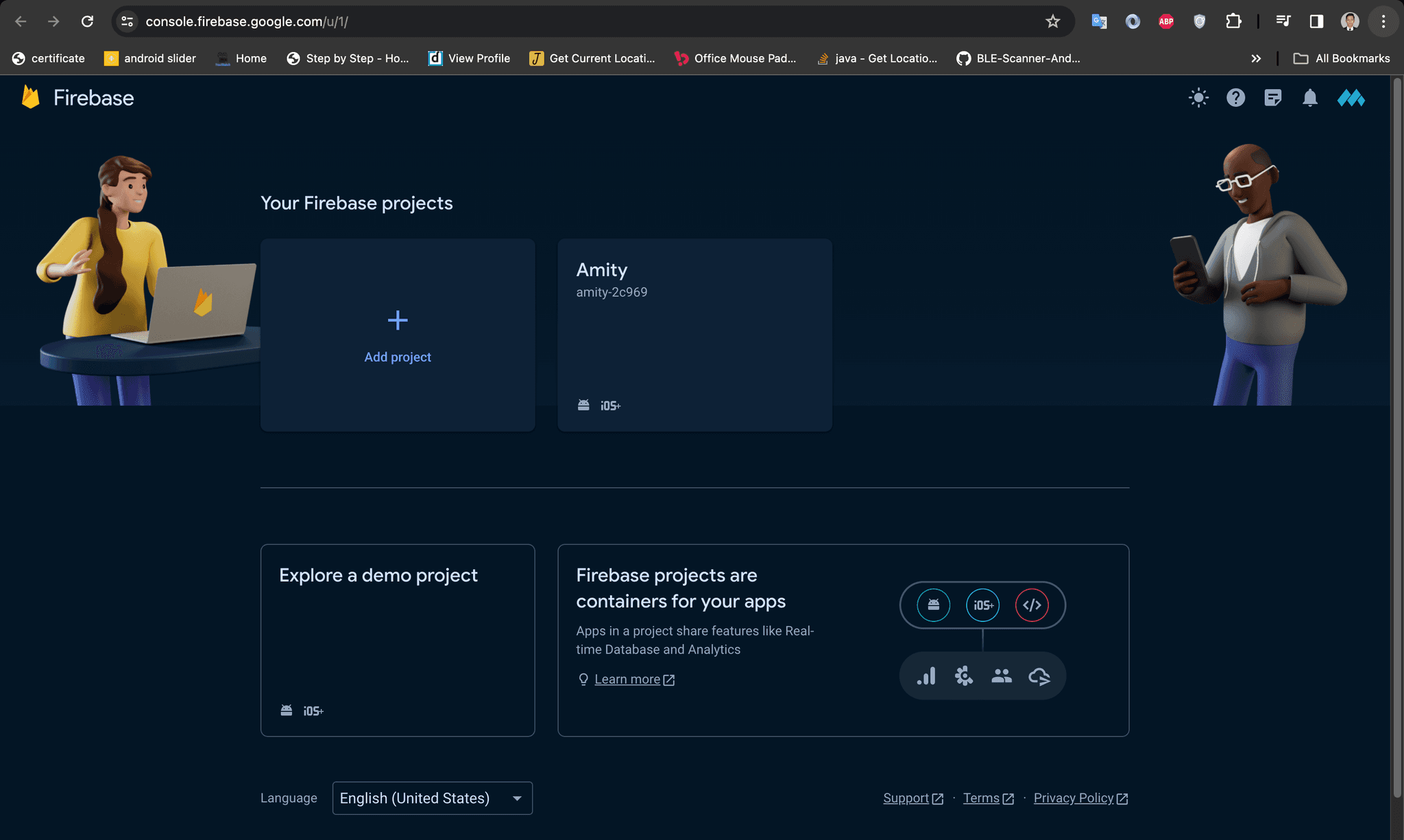Click the web code circle icon in diagram
Image resolution: width=1404 pixels, height=840 pixels.
coord(1032,605)
